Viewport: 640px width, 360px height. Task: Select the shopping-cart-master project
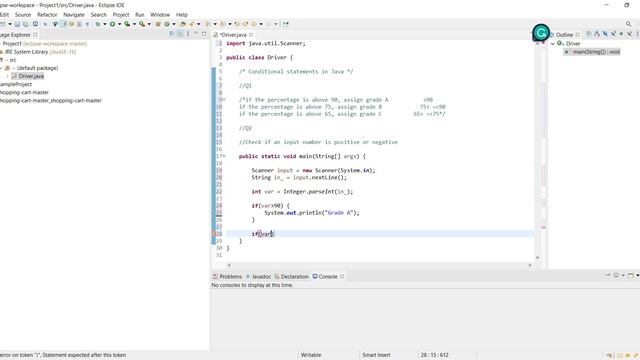24,92
